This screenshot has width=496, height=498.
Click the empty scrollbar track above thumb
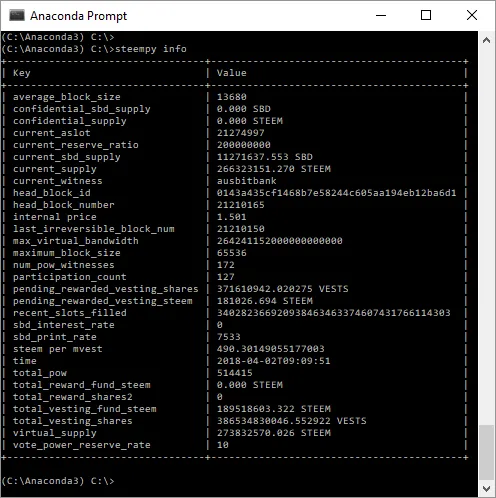click(486, 237)
